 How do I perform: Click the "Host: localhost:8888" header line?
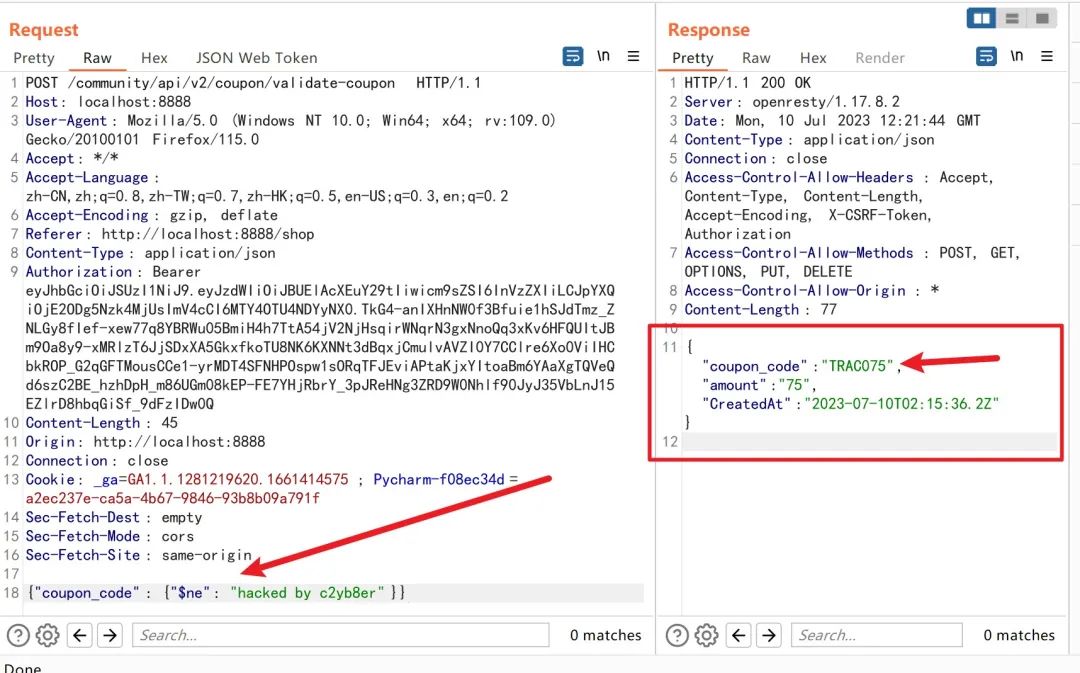pos(108,102)
